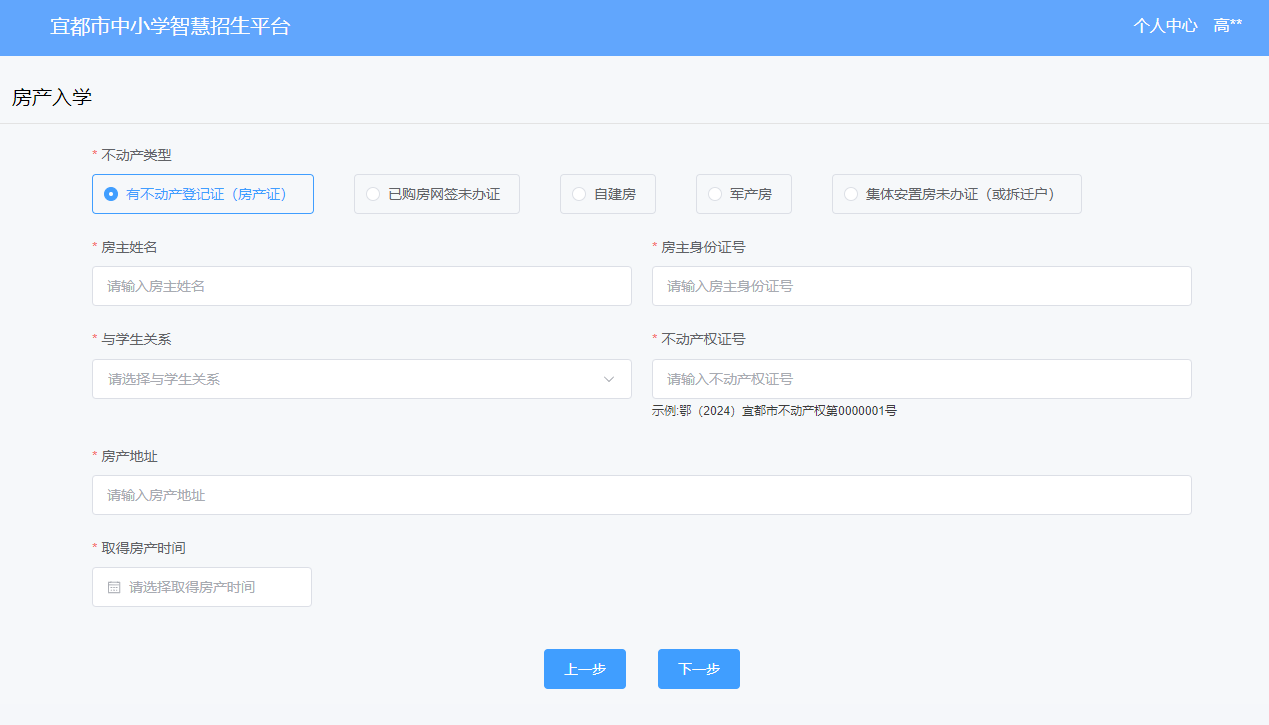Screen dimensions: 1269x725
Task: Focus the 请输入房主姓名 input field
Action: click(361, 286)
